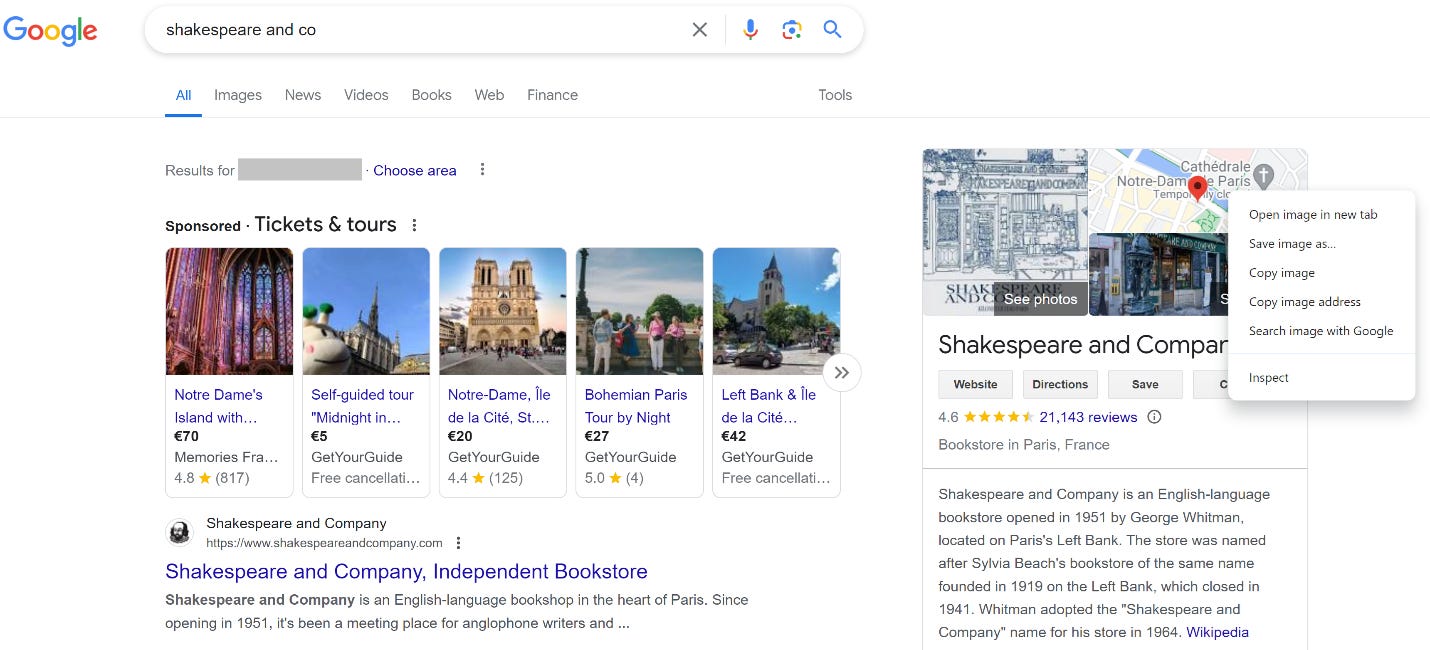Open Shakespeare and Company, Independent Bookstore result
This screenshot has width=1430, height=650.
click(406, 572)
